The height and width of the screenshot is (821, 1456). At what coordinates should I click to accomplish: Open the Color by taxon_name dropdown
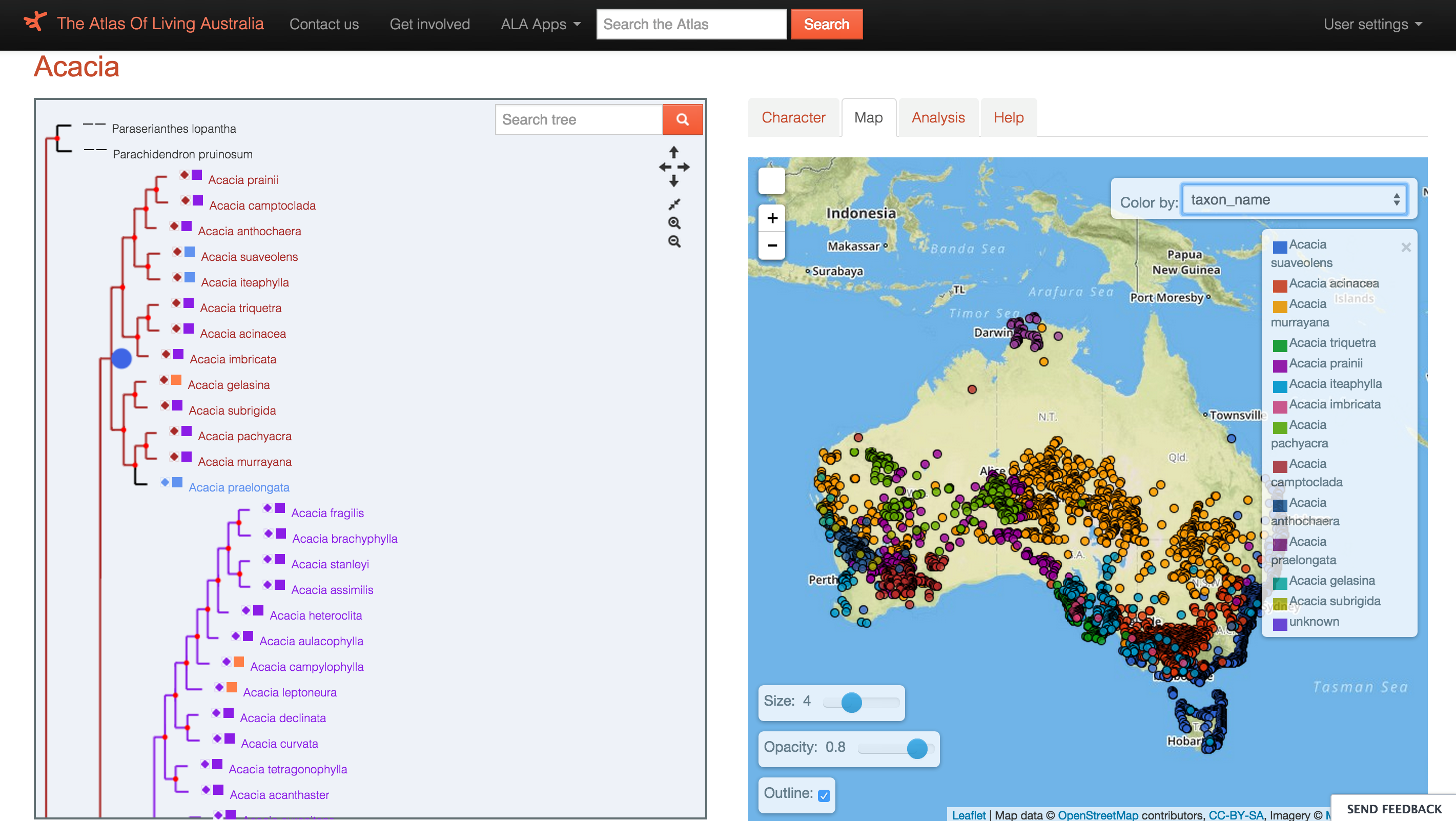pos(1294,199)
